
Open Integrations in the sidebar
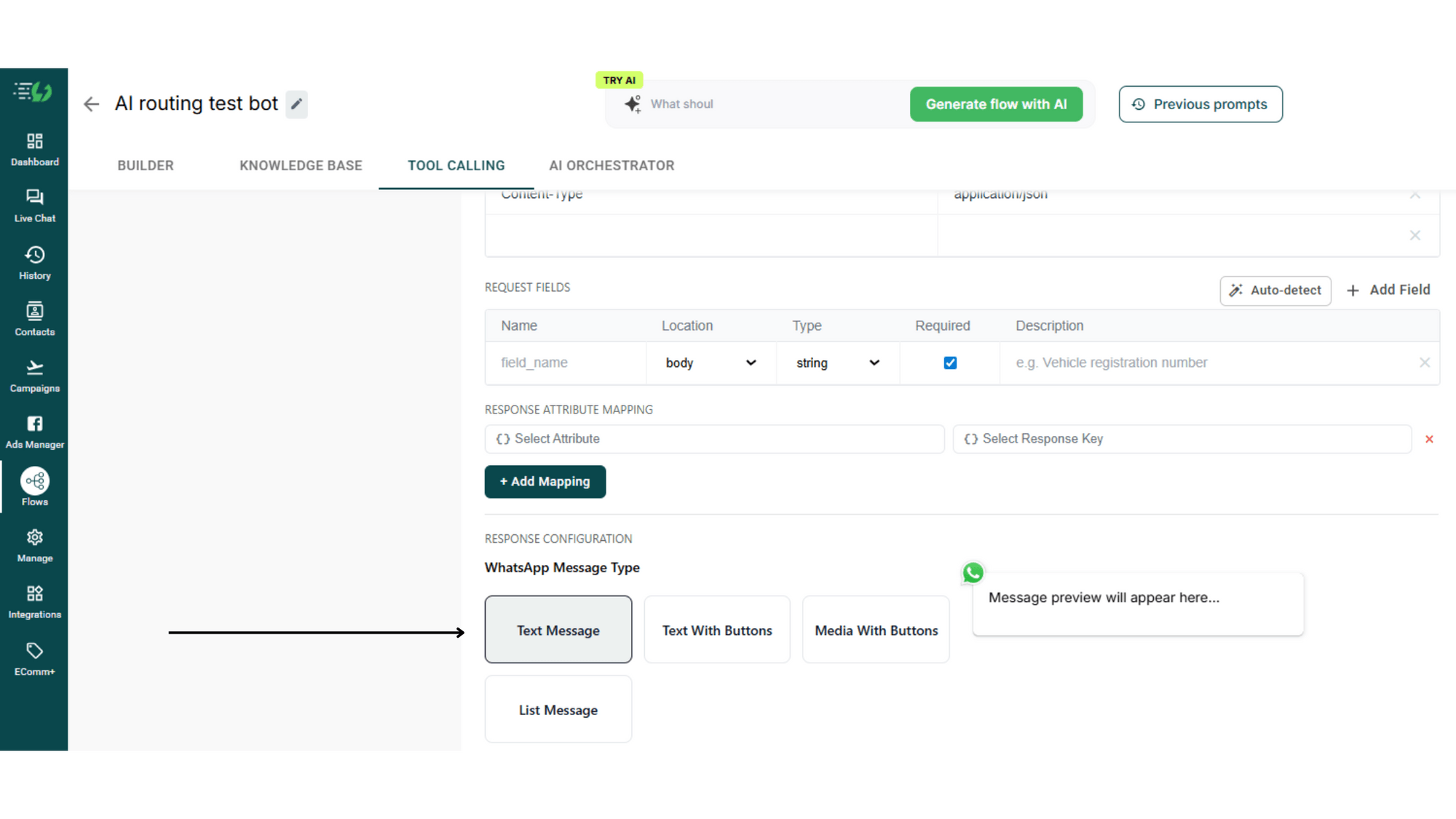point(34,593)
